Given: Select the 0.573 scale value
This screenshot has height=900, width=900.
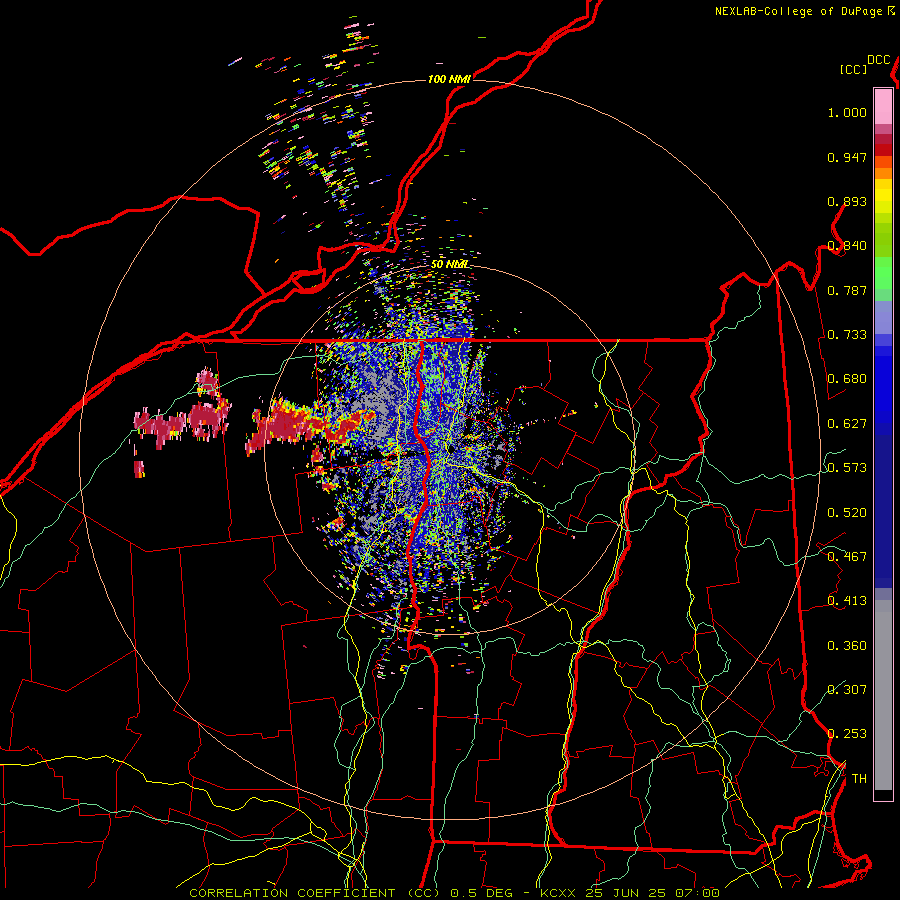Looking at the screenshot, I should [847, 468].
